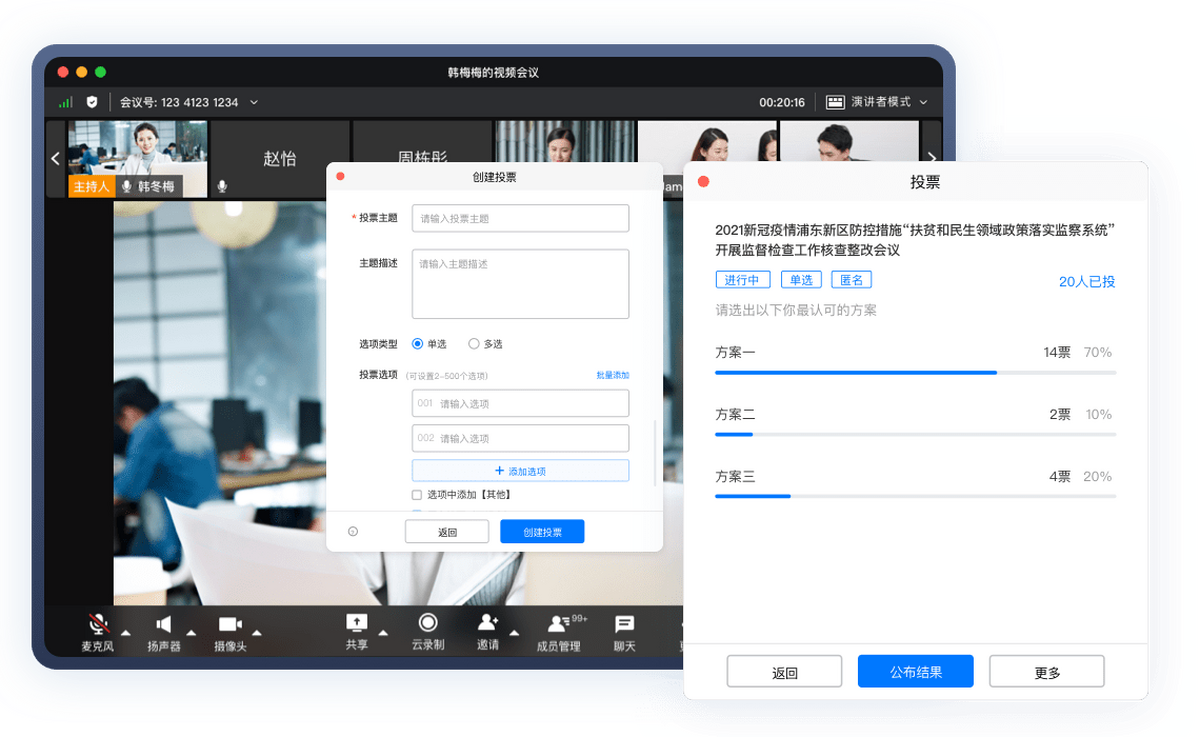The height and width of the screenshot is (737, 1200).
Task: Select multiple-choice (多选) radio button
Action: 474,344
